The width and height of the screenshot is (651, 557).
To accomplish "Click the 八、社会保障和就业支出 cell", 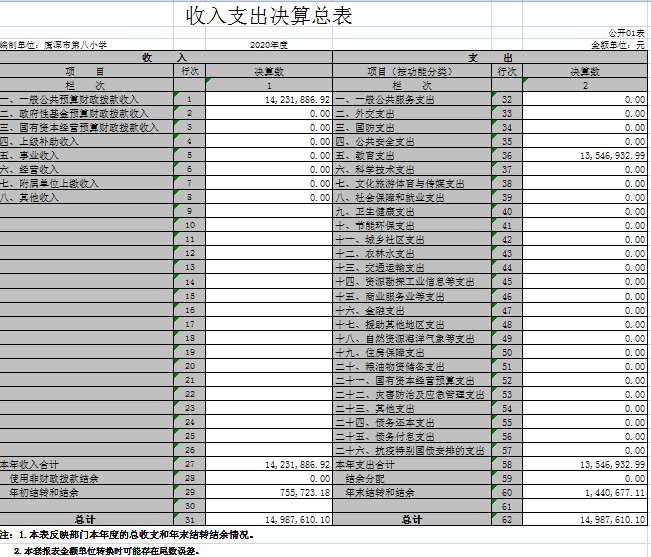I will click(x=412, y=198).
